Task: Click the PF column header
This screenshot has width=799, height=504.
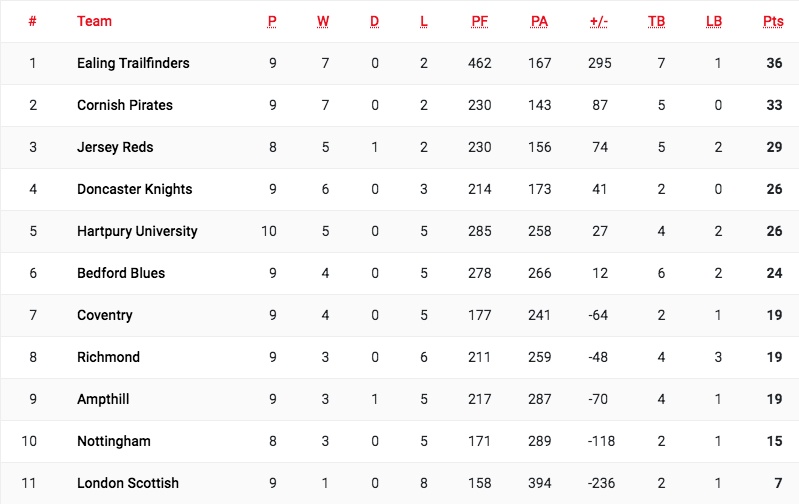Action: tap(479, 21)
